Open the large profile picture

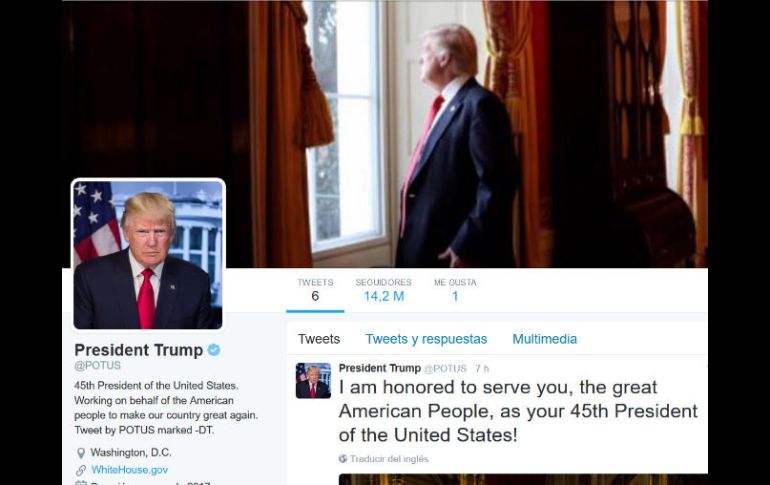[x=148, y=254]
